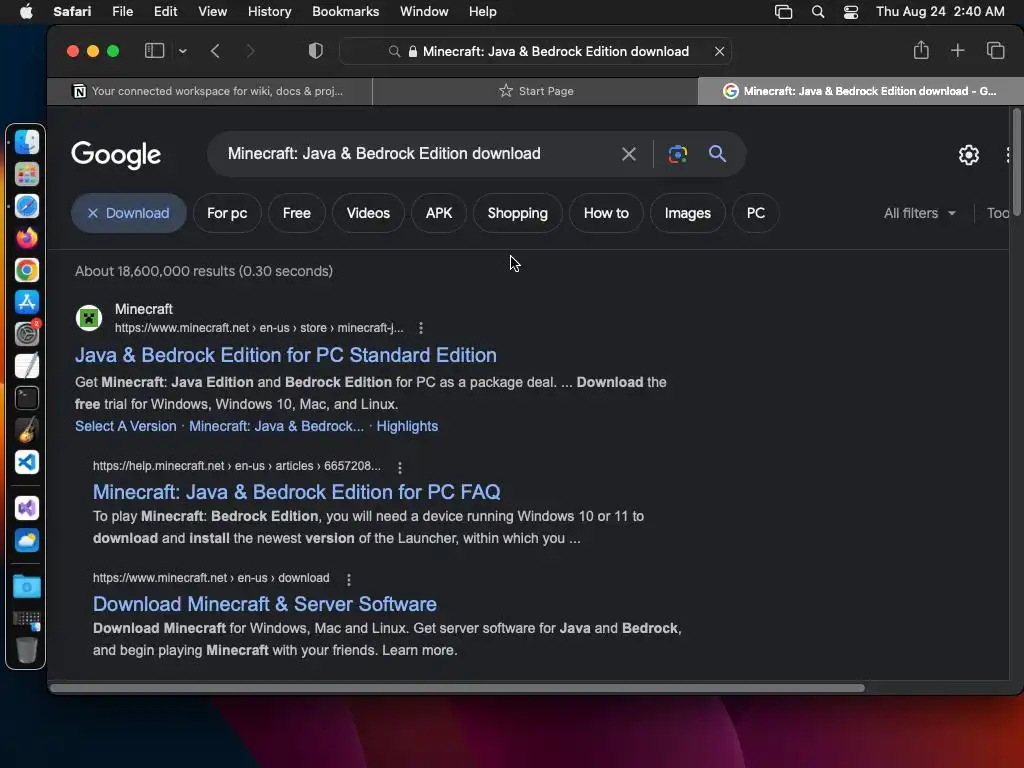Open Minecraft: Java & Bedrock Edition for PC FAQ
Viewport: 1024px width, 768px height.
pos(296,491)
